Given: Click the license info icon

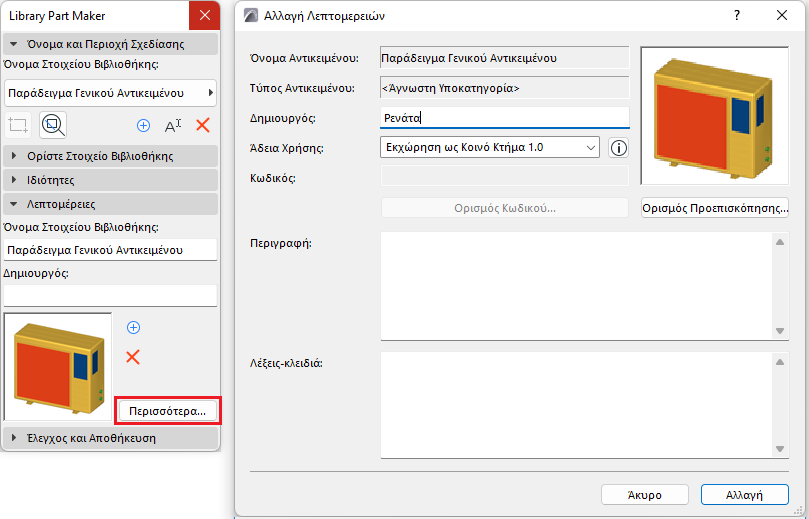Looking at the screenshot, I should (618, 148).
